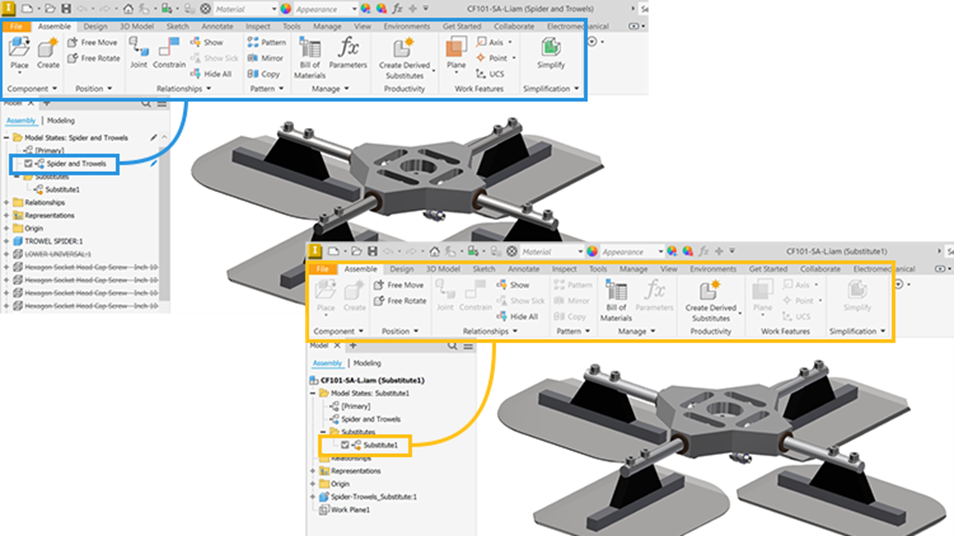Open Bill of Materials in upper ribbon

pyautogui.click(x=310, y=58)
